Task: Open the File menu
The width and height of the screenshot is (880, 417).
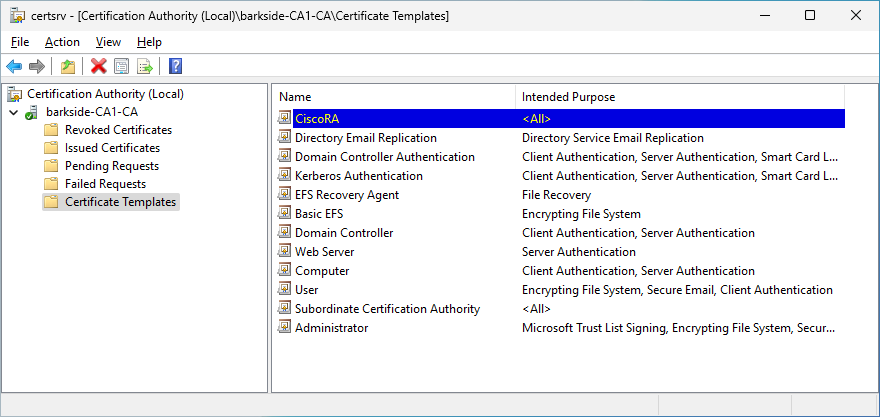Action: click(x=20, y=42)
